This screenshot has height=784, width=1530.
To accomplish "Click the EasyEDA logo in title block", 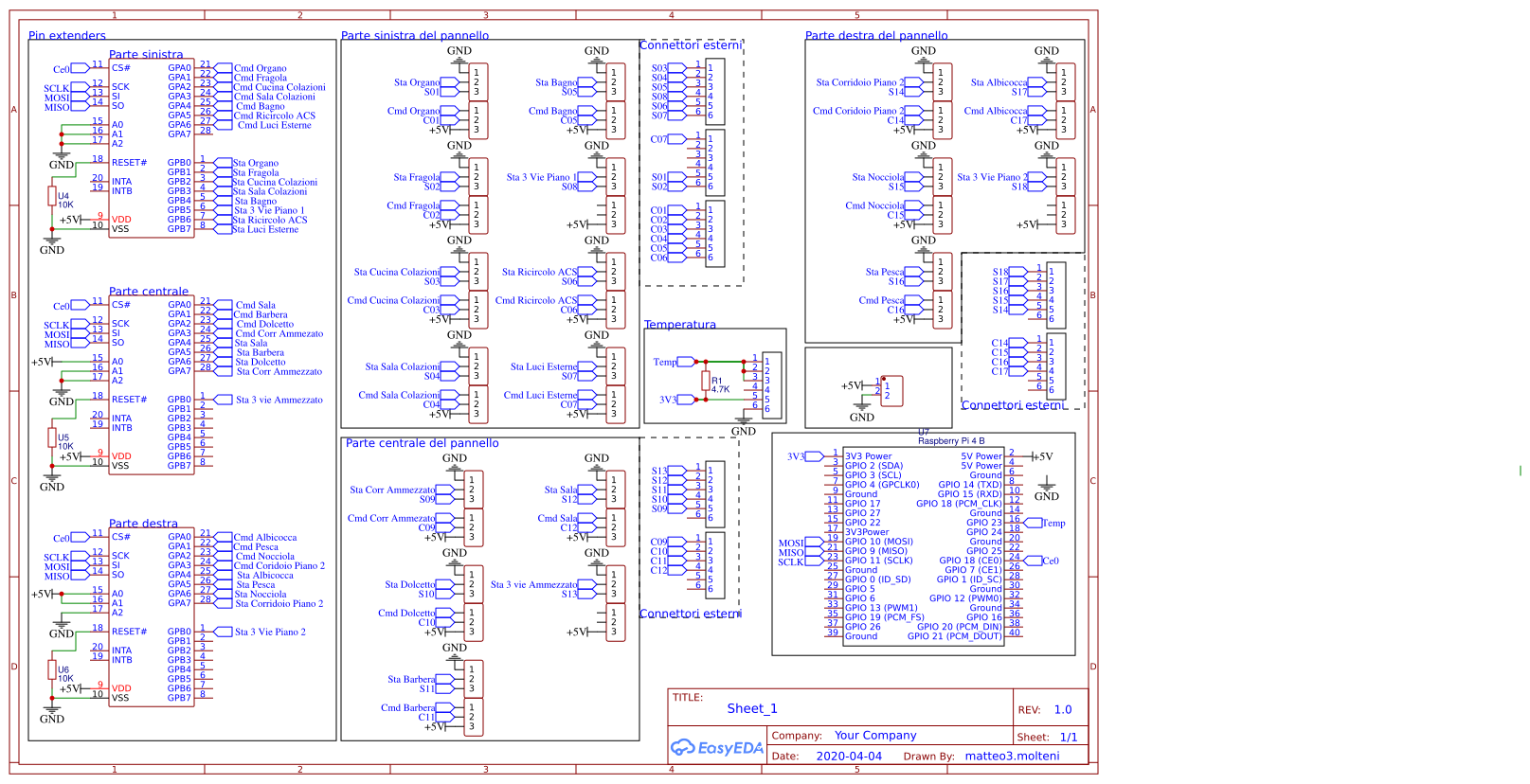I will pos(717,748).
